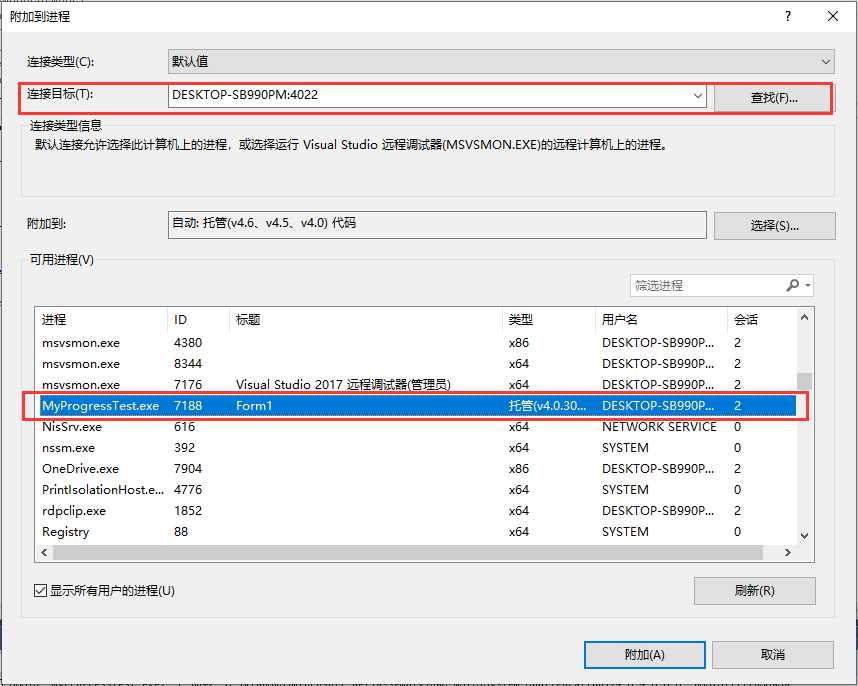Click the 附加(A) attach button

pos(645,655)
